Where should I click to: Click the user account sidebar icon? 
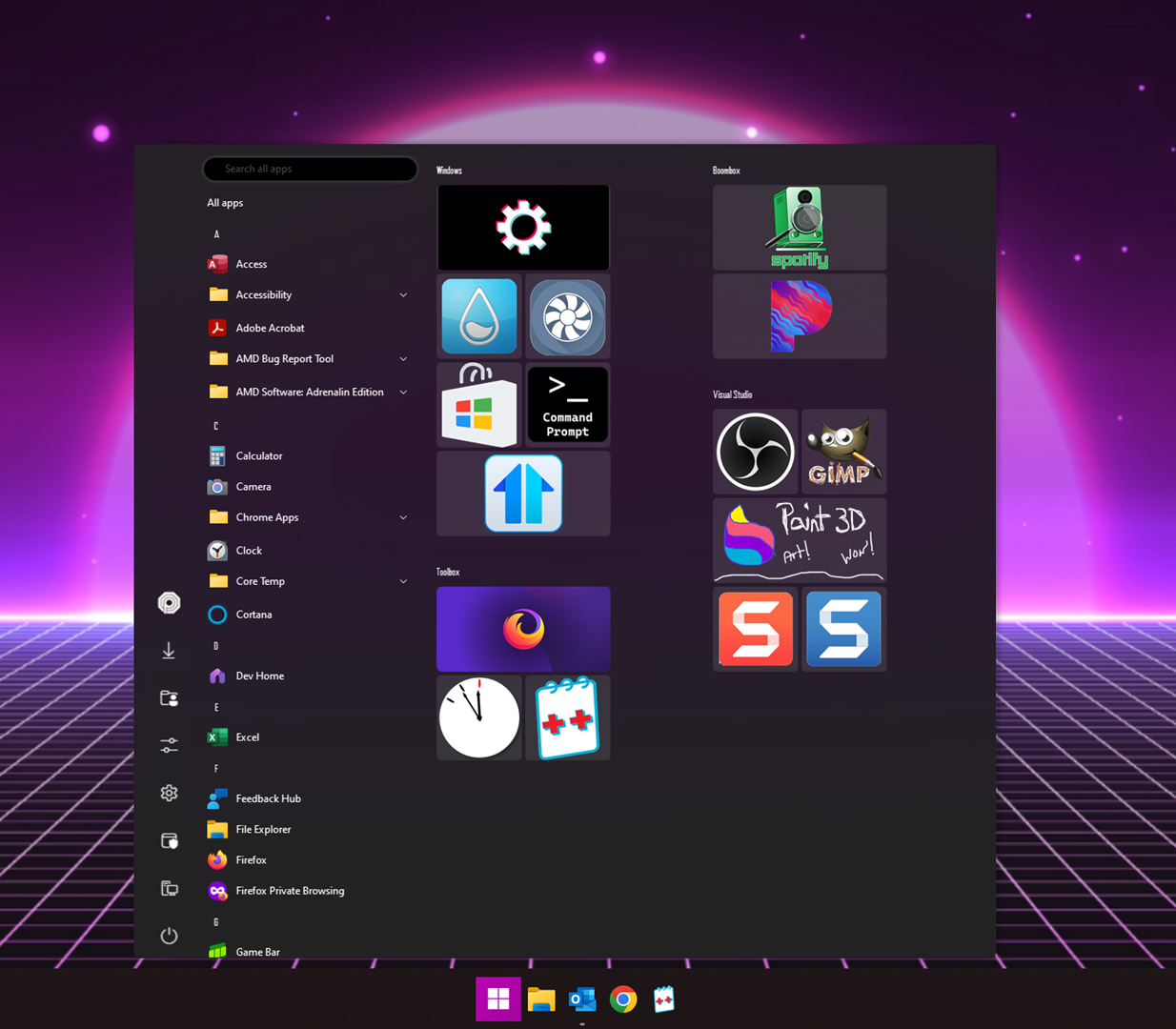(x=169, y=603)
